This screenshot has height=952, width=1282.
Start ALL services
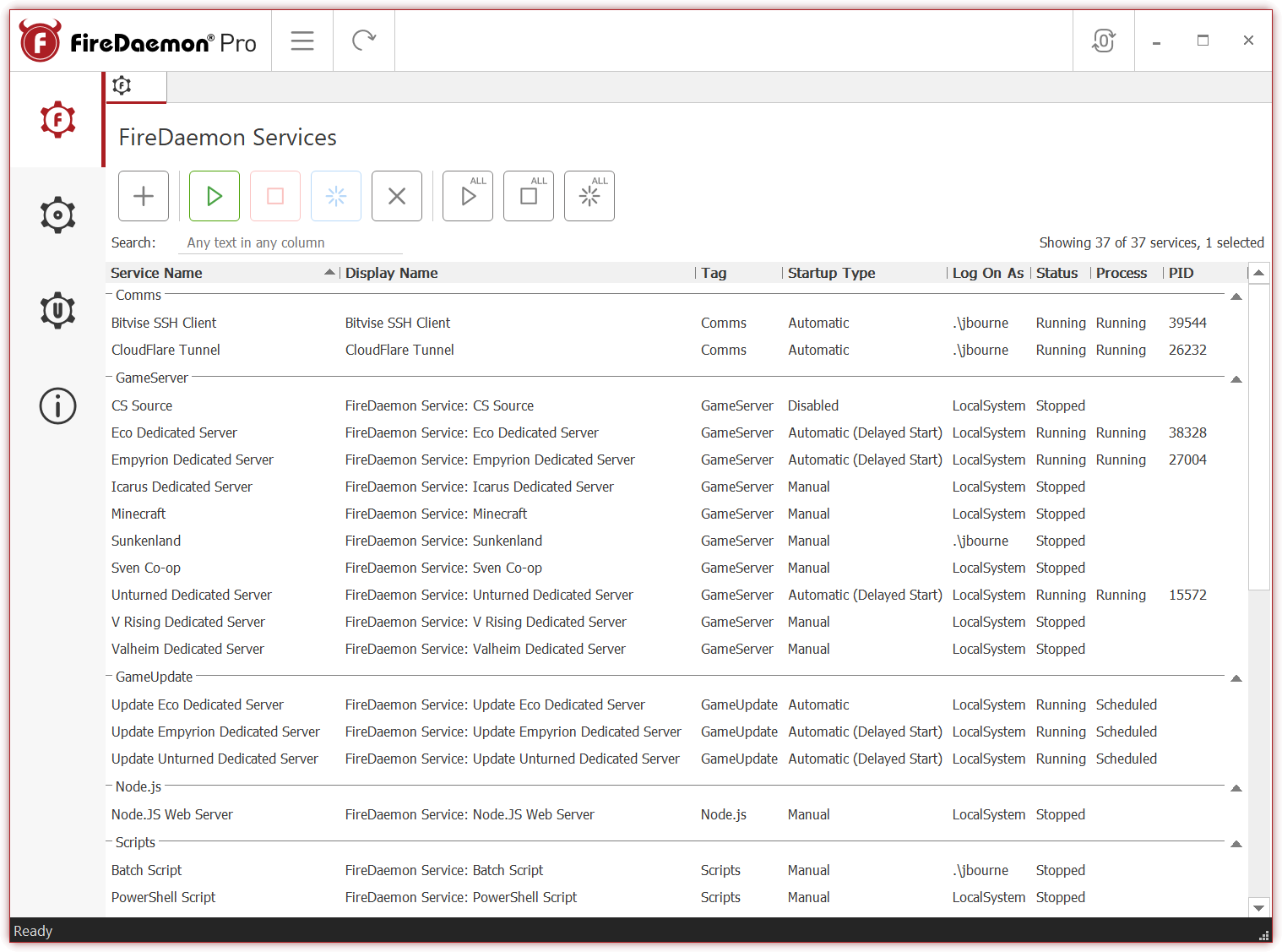click(468, 196)
